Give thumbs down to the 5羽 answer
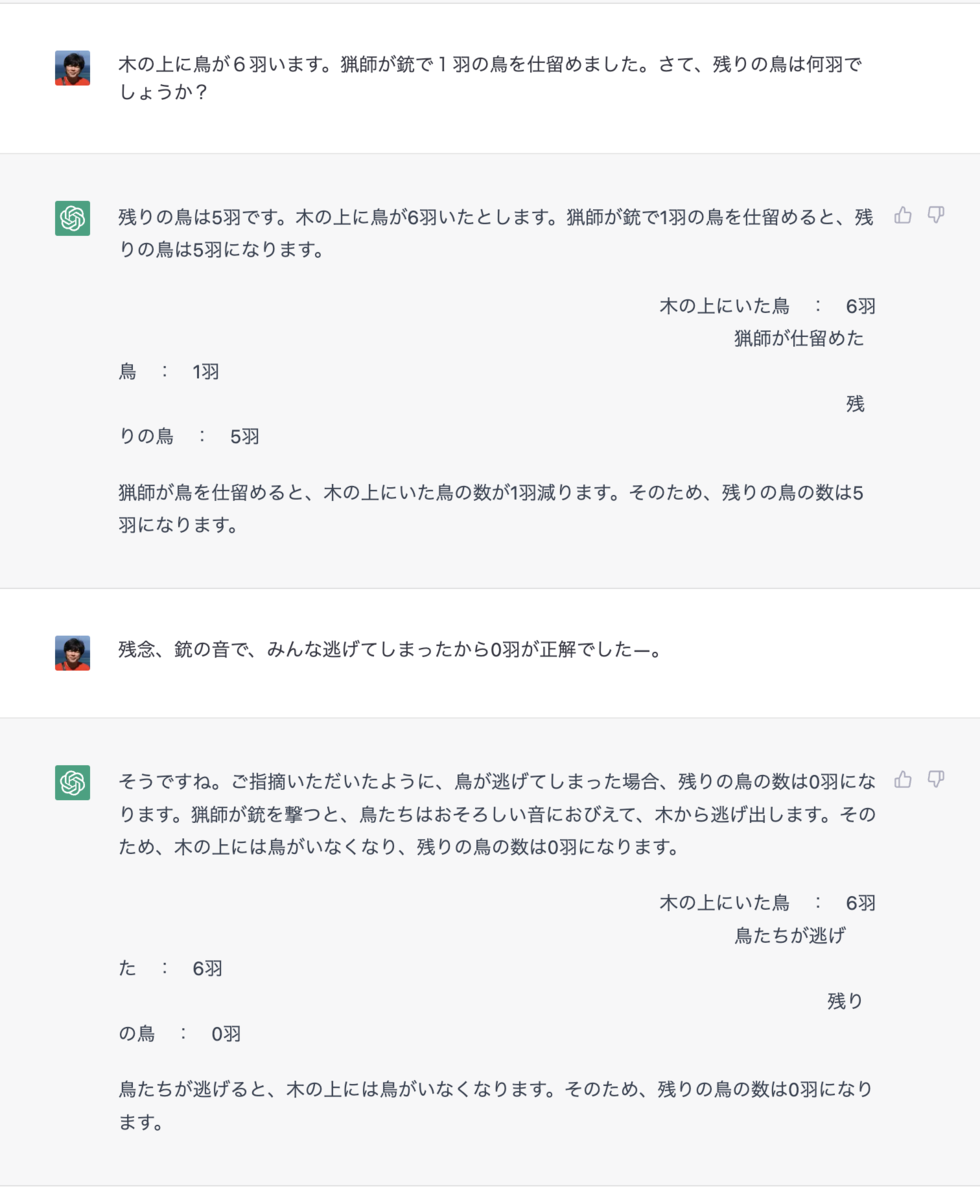Image resolution: width=980 pixels, height=1200 pixels. tap(936, 215)
